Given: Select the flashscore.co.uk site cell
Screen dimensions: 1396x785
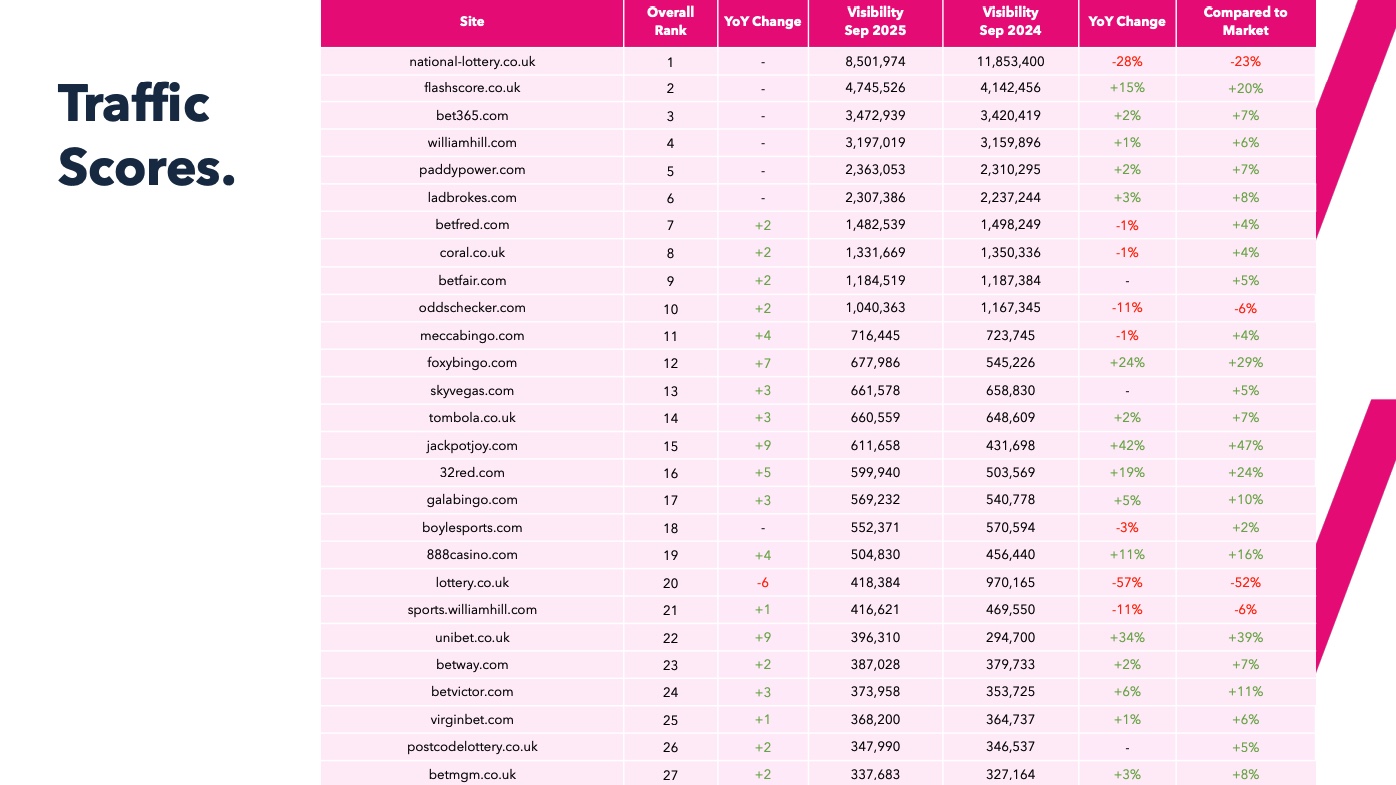Looking at the screenshot, I should tap(472, 88).
